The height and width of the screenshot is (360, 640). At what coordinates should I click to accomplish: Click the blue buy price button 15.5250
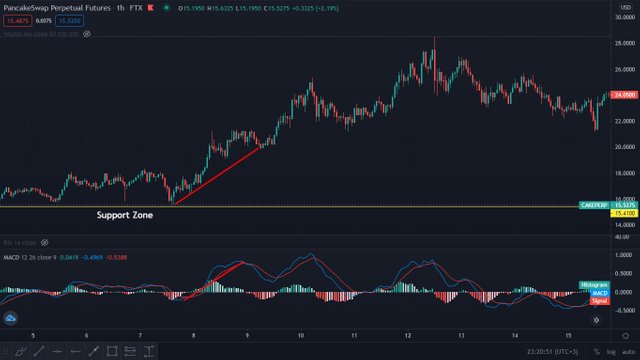pyautogui.click(x=69, y=21)
